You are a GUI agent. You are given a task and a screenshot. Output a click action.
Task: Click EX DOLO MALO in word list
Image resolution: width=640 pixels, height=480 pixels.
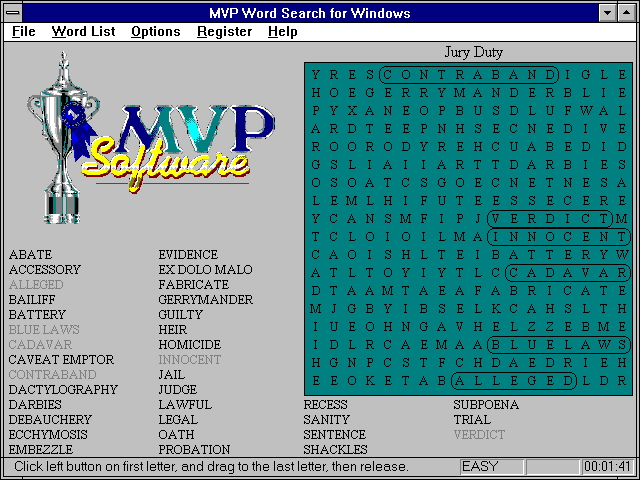(205, 270)
